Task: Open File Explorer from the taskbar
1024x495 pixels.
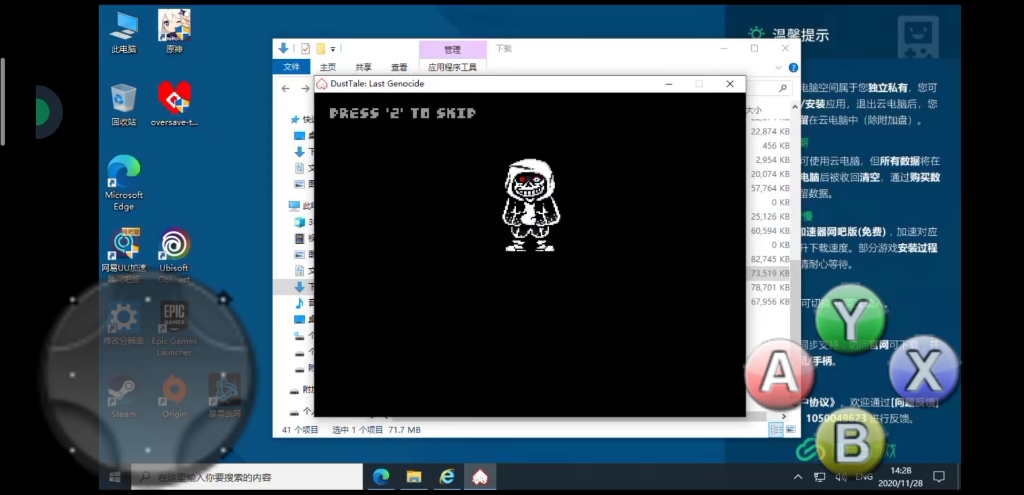Action: (x=414, y=477)
